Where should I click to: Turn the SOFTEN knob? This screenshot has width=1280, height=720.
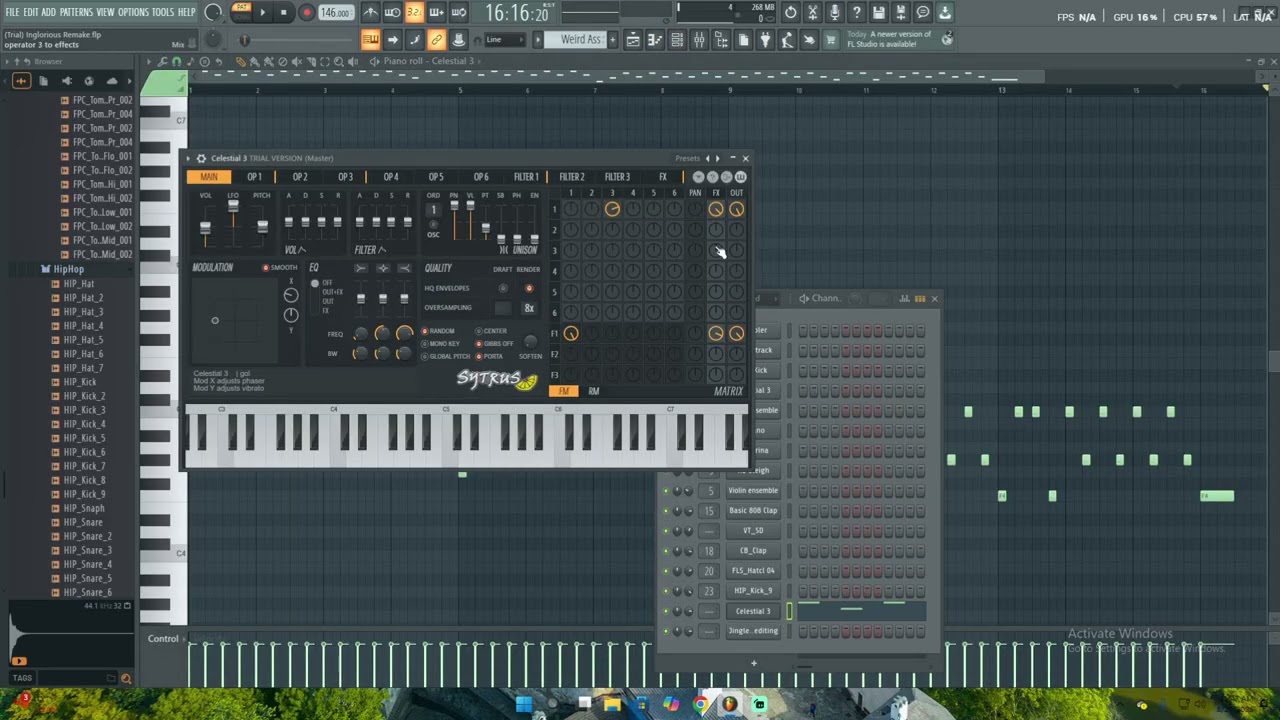(x=530, y=343)
